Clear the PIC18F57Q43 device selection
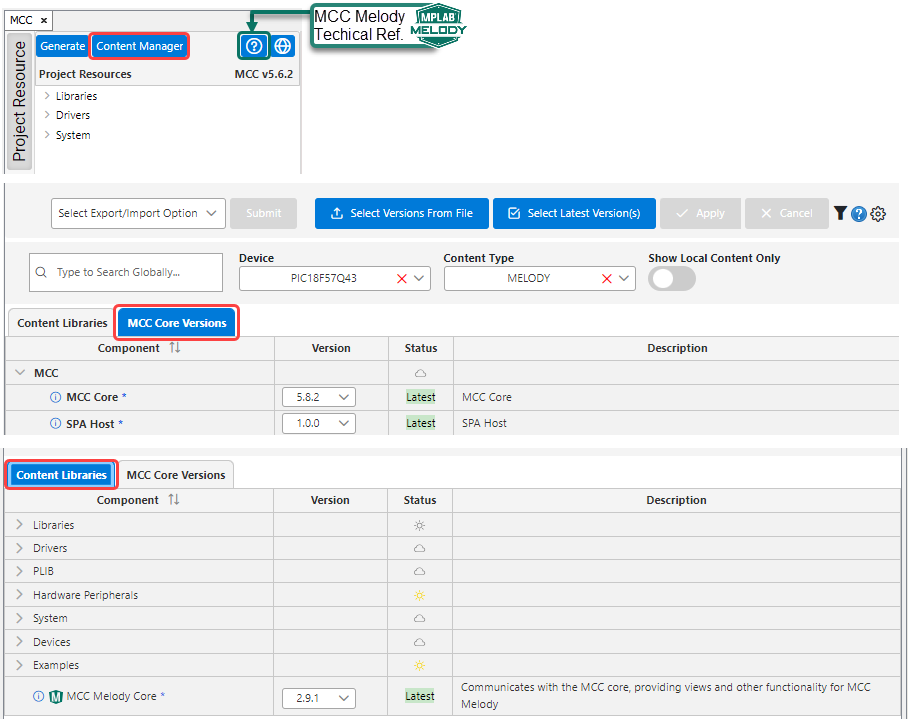The width and height of the screenshot is (908, 719). point(402,278)
